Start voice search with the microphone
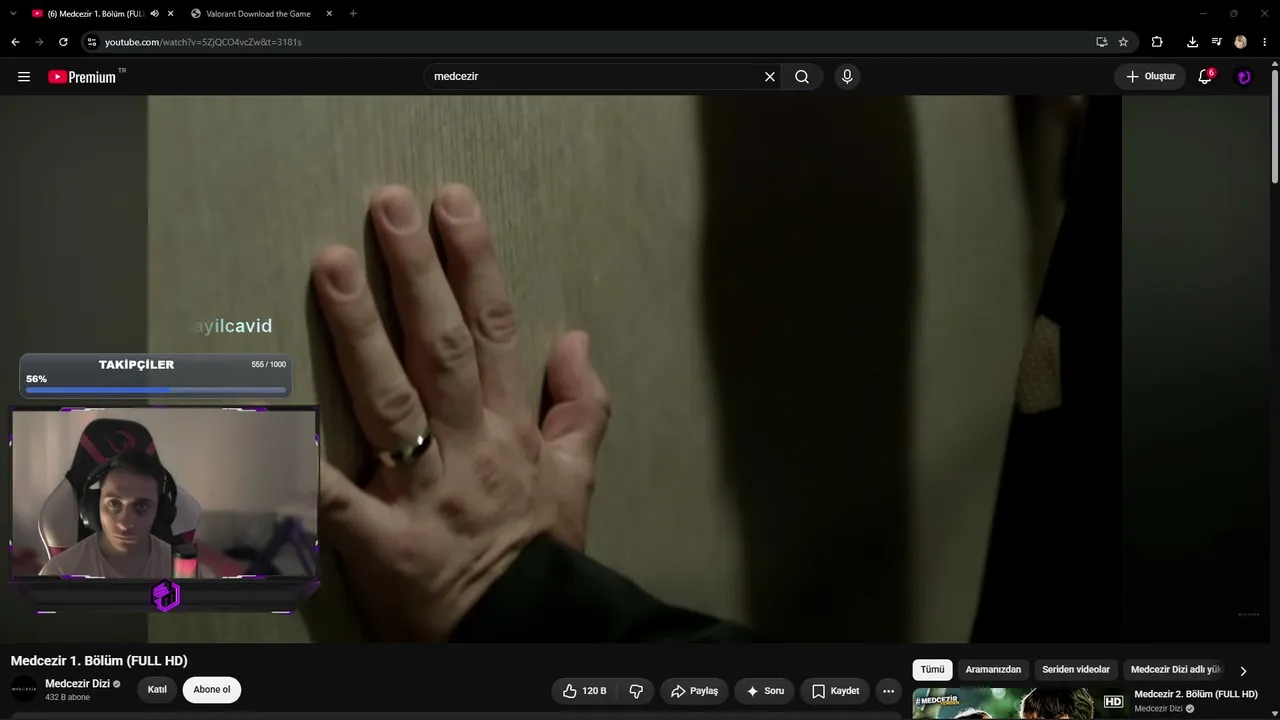This screenshot has height=720, width=1280. point(847,77)
